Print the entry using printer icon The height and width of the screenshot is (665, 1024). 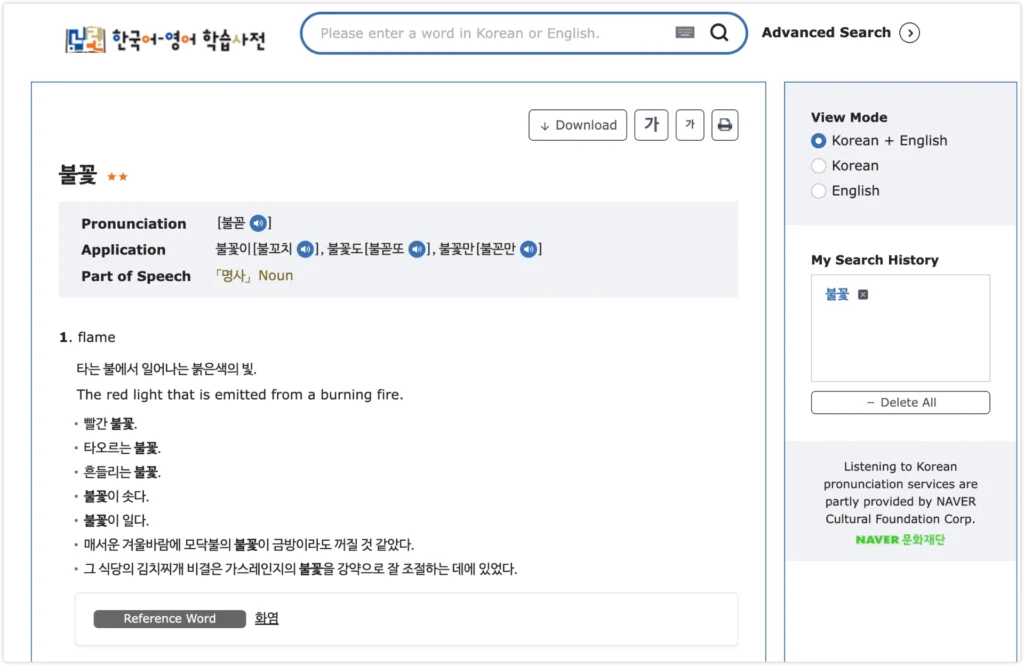[x=725, y=125]
